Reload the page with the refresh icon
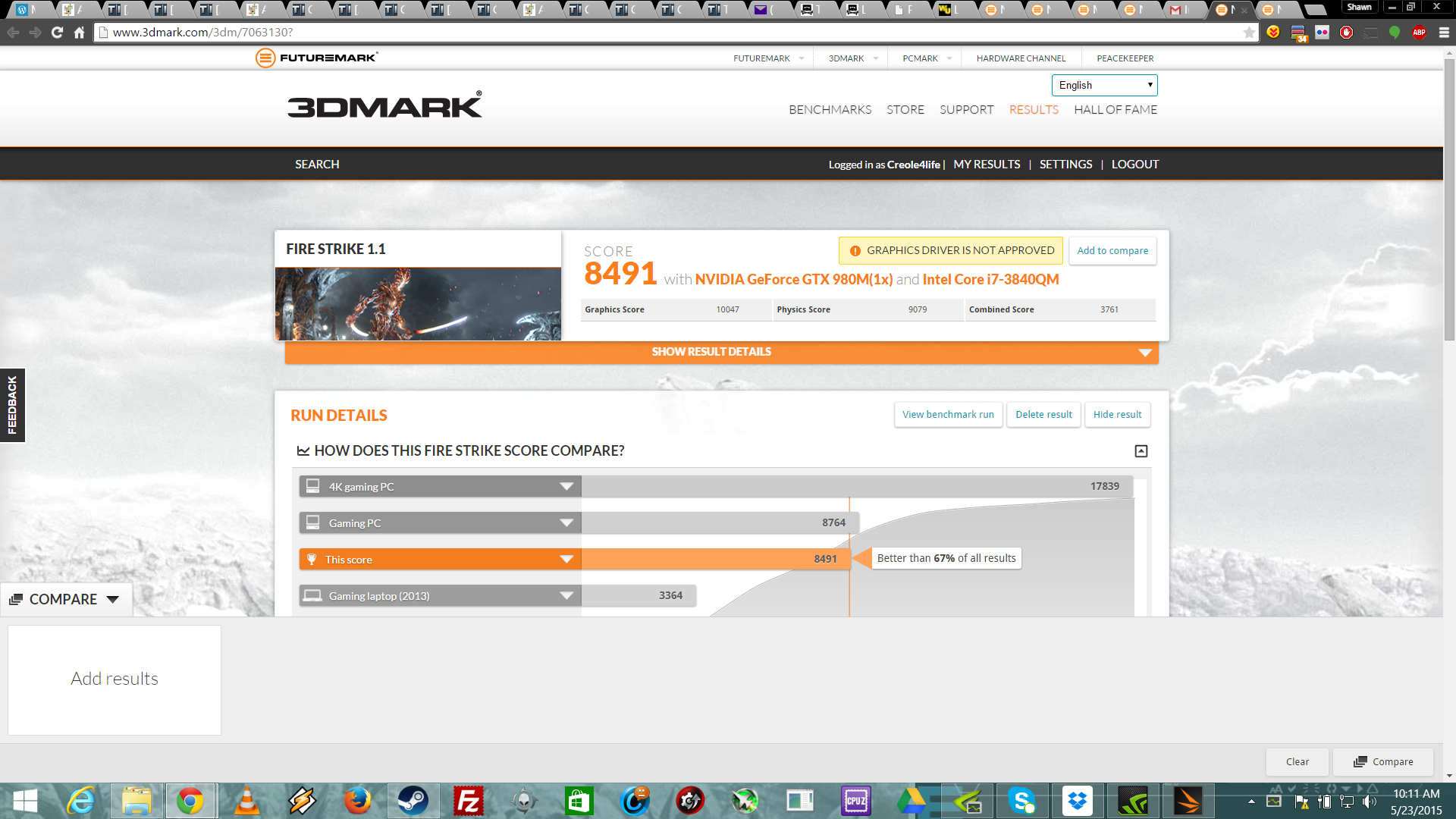This screenshot has height=819, width=1456. tap(57, 33)
